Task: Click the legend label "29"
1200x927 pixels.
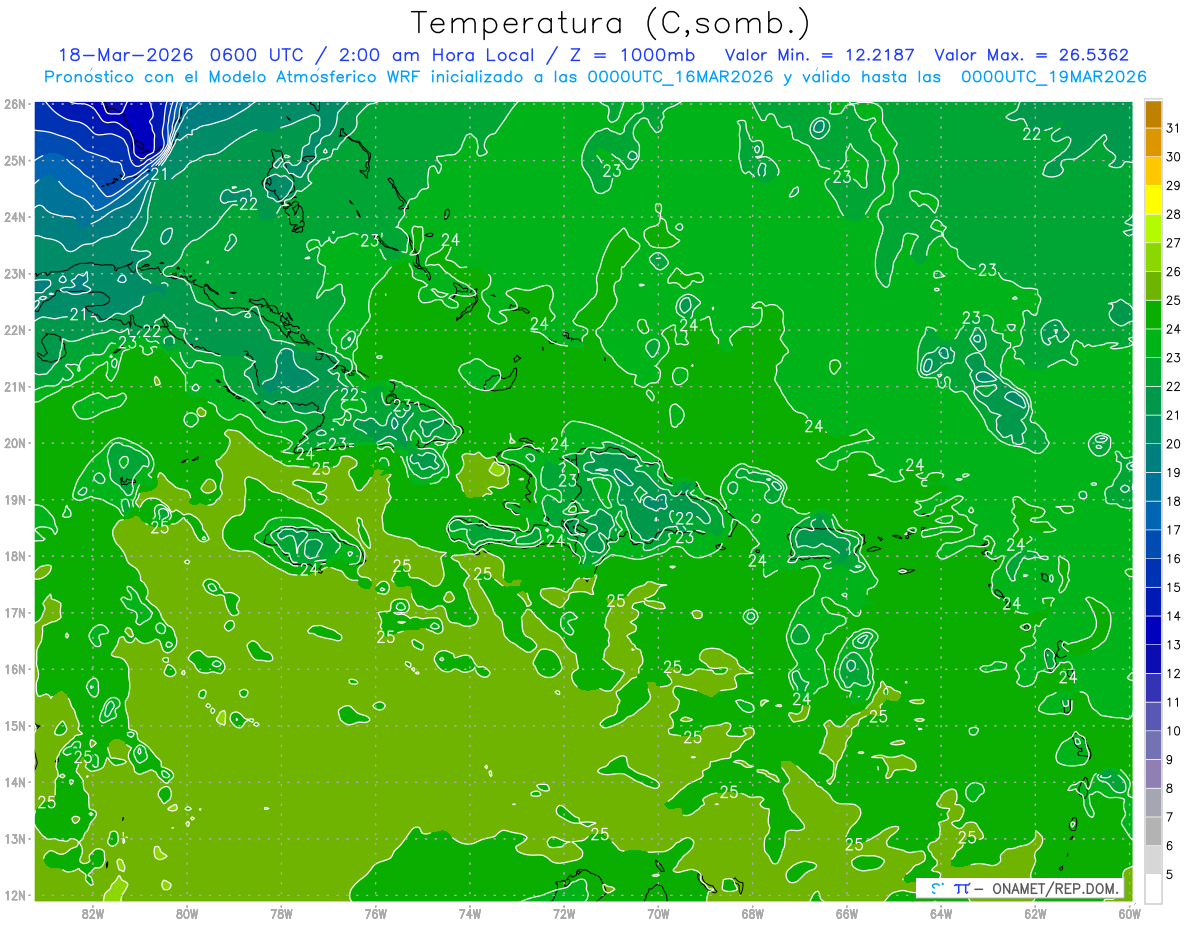Action: [x=1174, y=185]
